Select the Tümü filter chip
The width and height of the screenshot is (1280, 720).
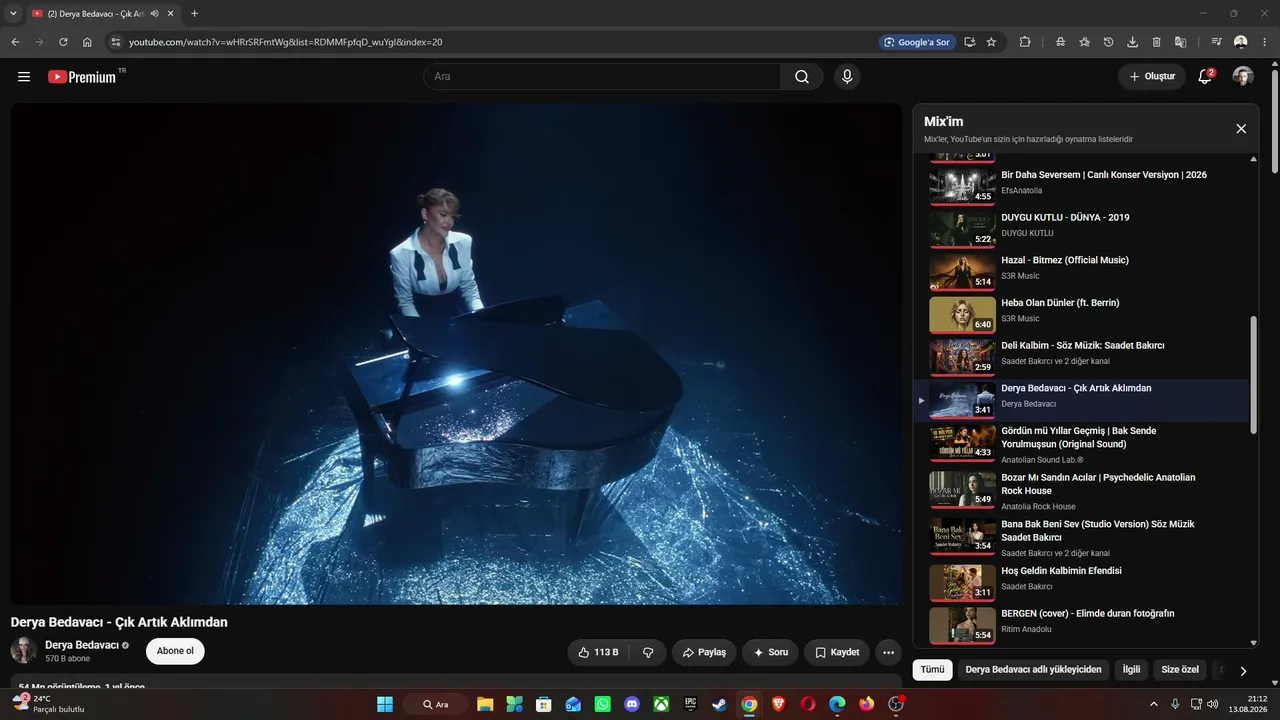pos(933,670)
